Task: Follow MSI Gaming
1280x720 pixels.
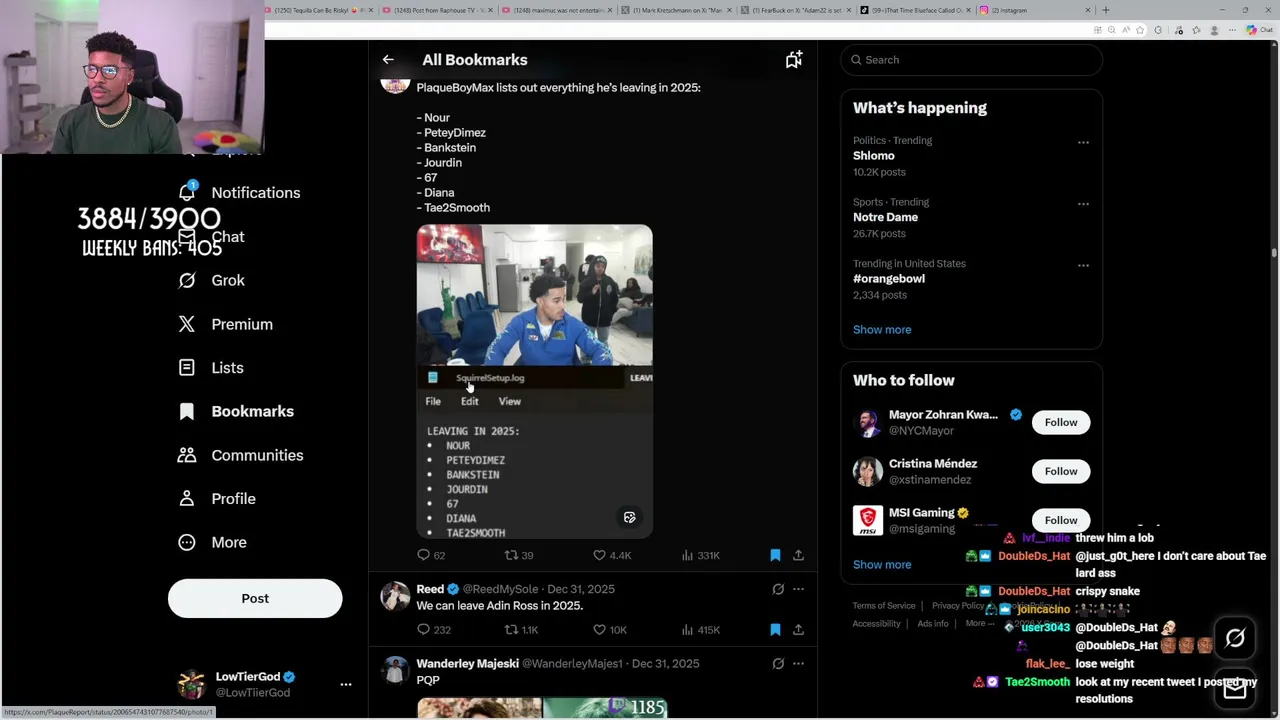Action: pos(1061,520)
